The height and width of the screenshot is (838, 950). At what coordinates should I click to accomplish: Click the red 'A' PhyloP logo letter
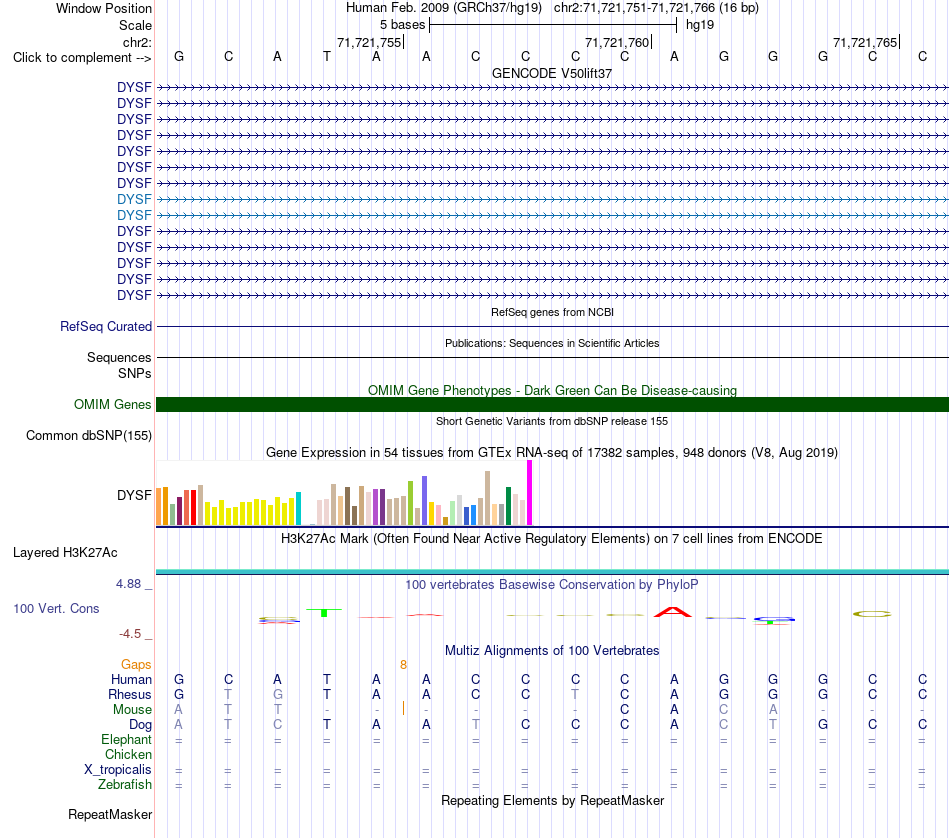click(673, 612)
